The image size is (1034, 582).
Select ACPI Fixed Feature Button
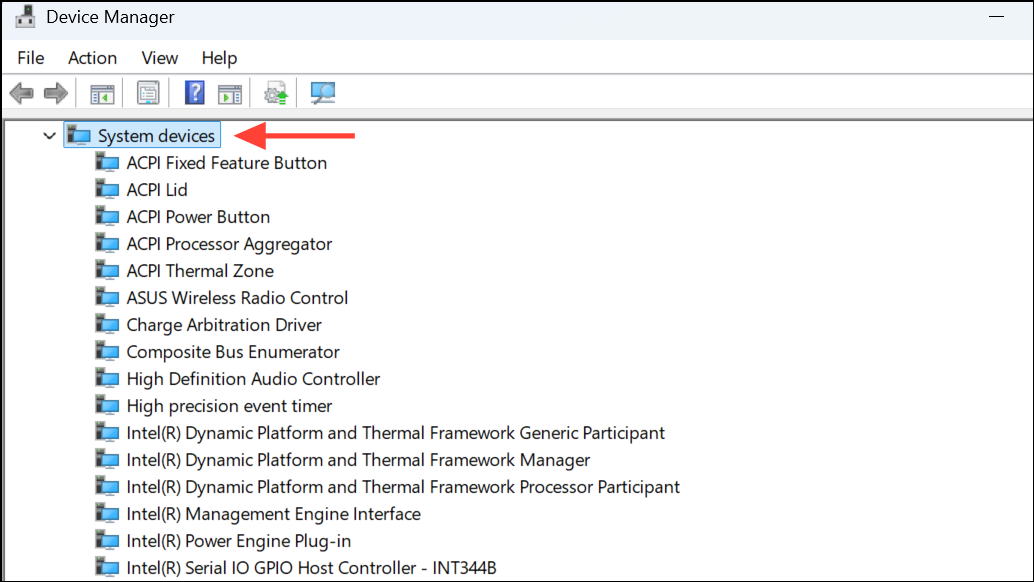227,163
